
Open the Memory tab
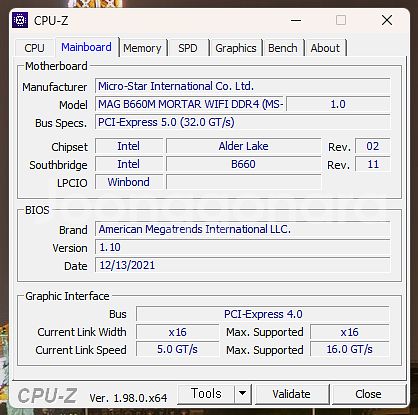tap(142, 48)
